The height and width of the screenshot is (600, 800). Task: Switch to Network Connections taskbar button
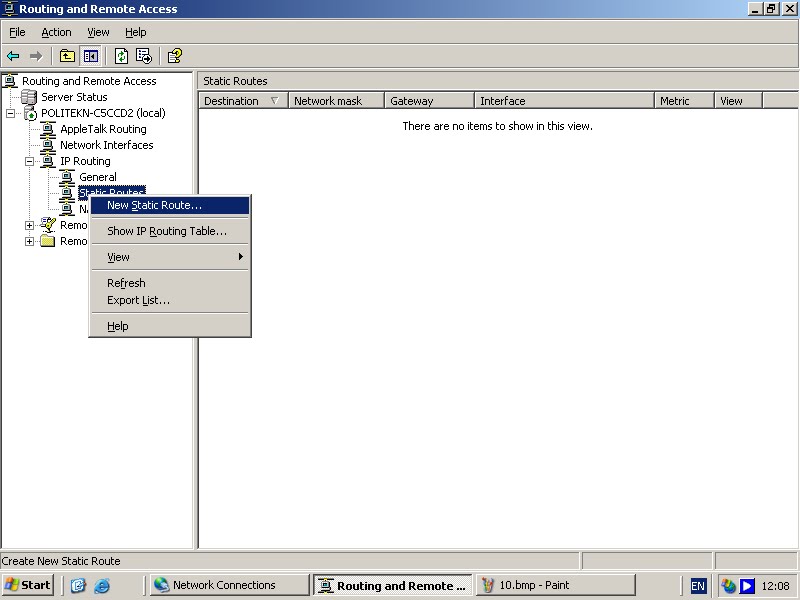(229, 585)
